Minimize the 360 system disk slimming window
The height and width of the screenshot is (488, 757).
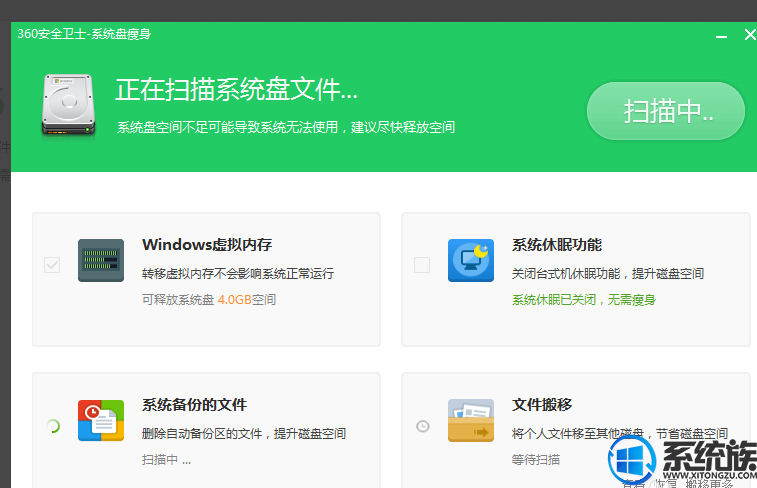click(x=721, y=35)
